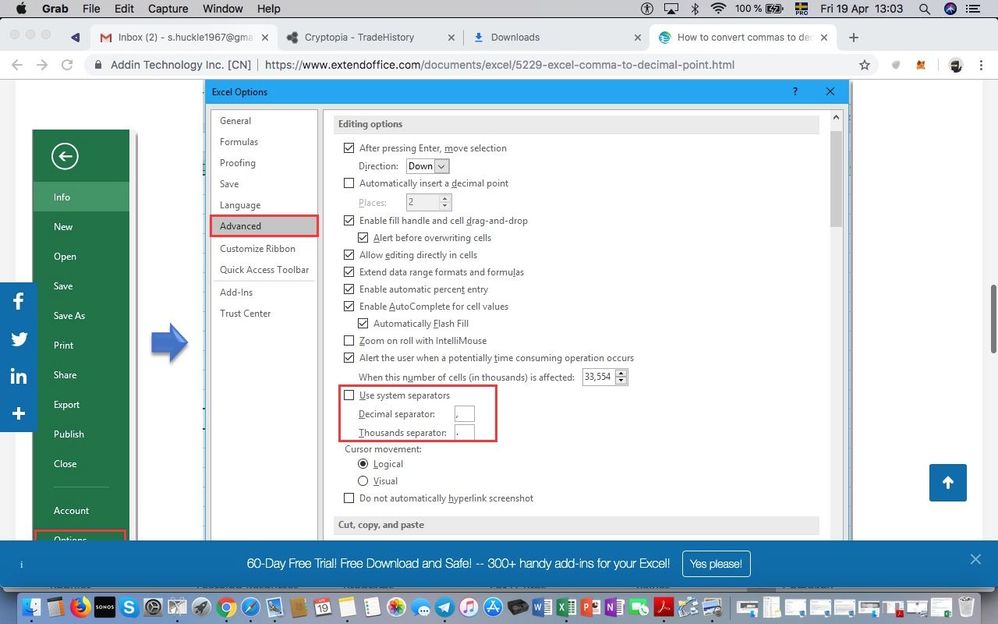Open Microsoft Excel from the dock

[566, 607]
